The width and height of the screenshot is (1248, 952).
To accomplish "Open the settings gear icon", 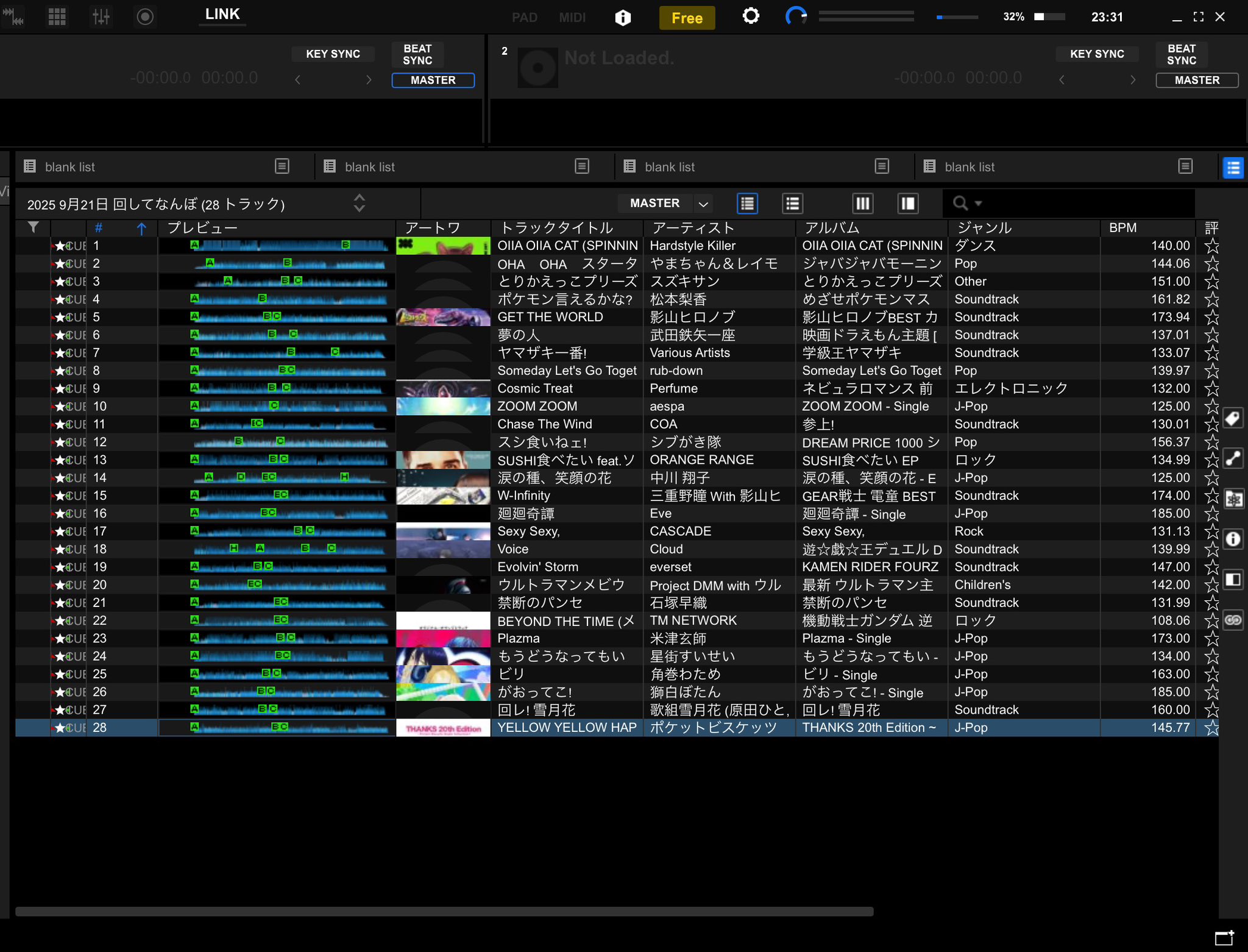I will 751,16.
